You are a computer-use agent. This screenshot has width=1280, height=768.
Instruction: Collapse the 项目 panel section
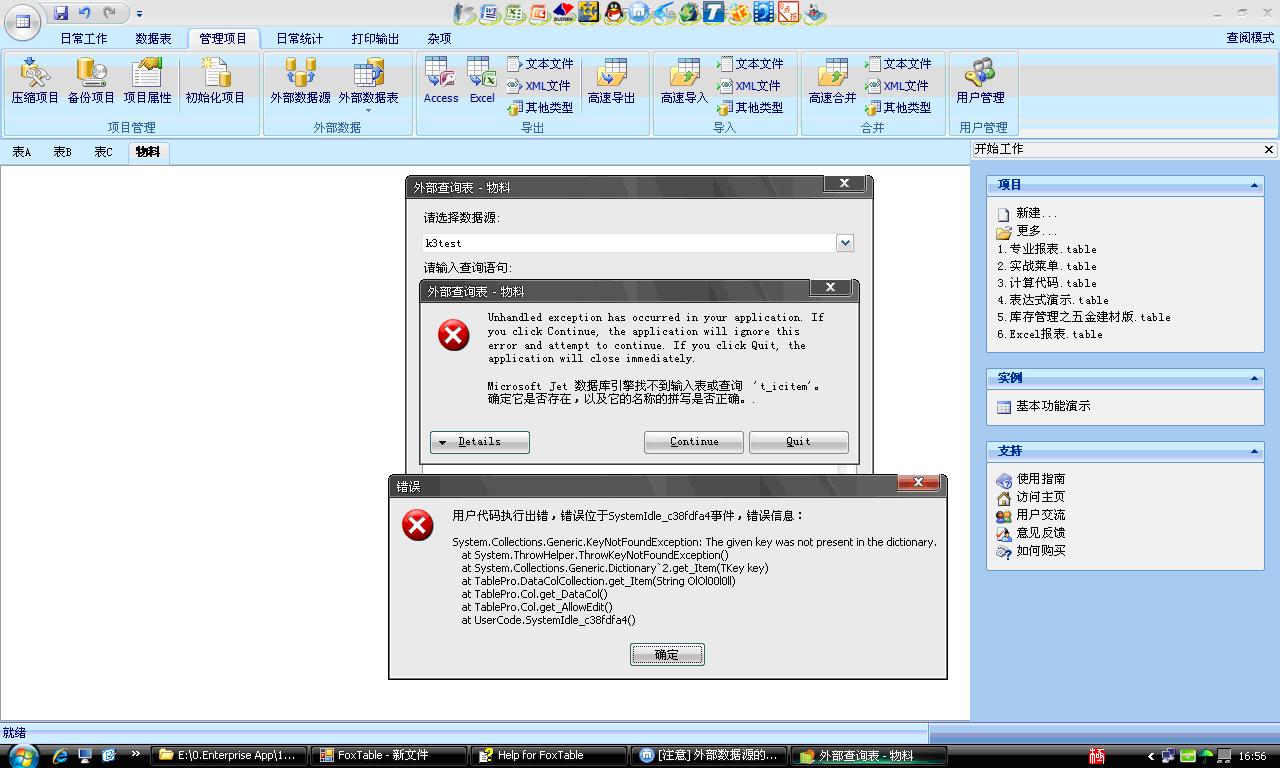[x=1254, y=185]
